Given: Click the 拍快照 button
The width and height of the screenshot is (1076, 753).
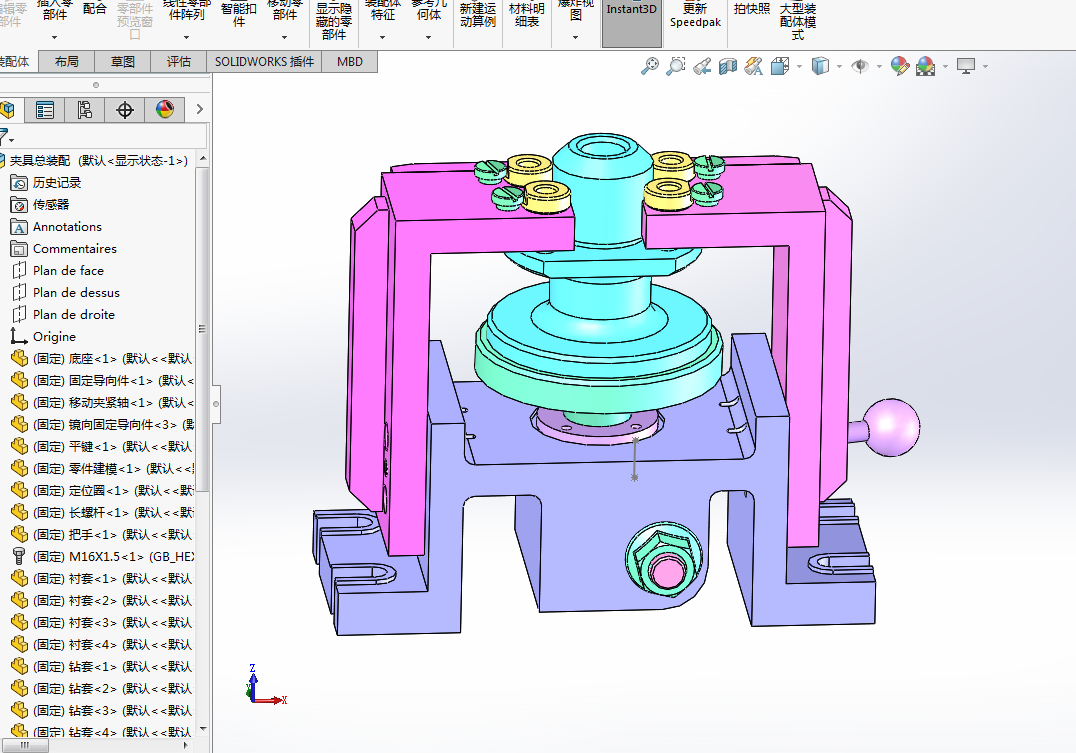Looking at the screenshot, I should point(751,9).
